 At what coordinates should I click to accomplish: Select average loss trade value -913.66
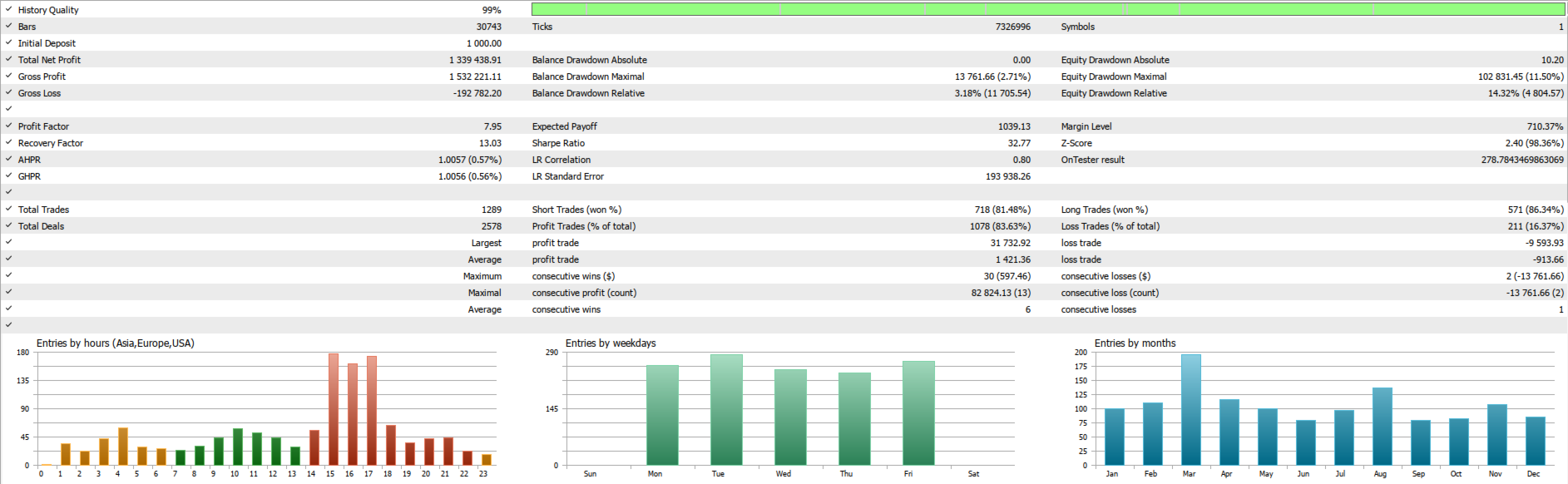(x=1548, y=259)
